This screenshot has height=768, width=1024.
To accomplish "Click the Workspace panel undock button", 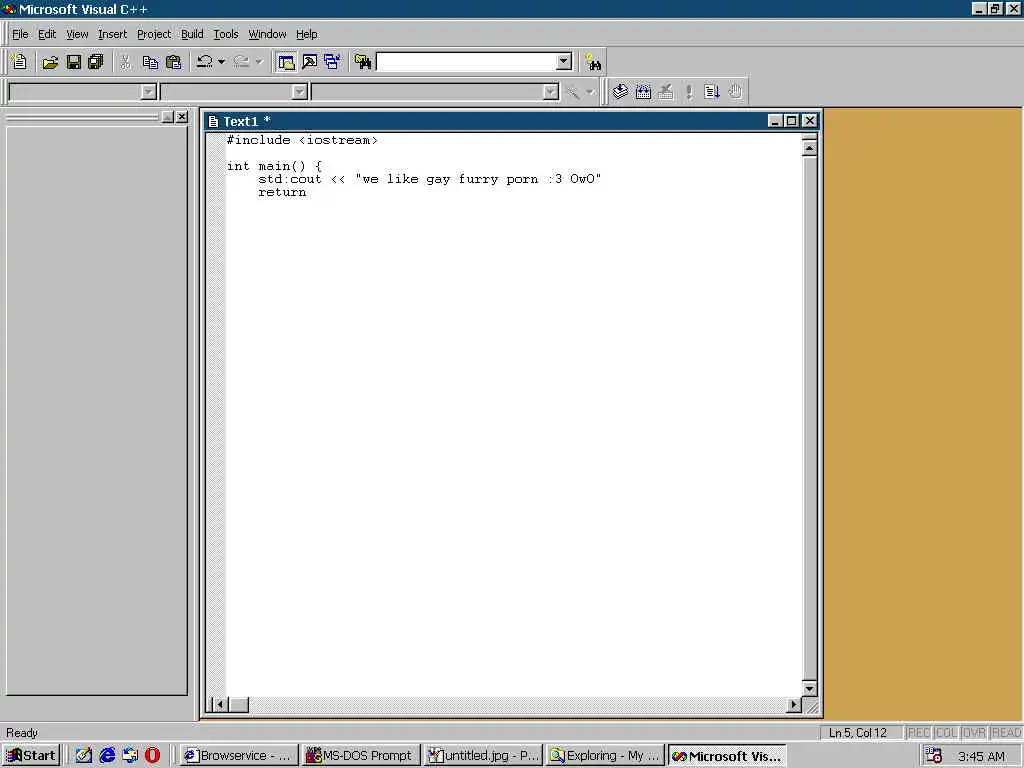I will coord(168,117).
